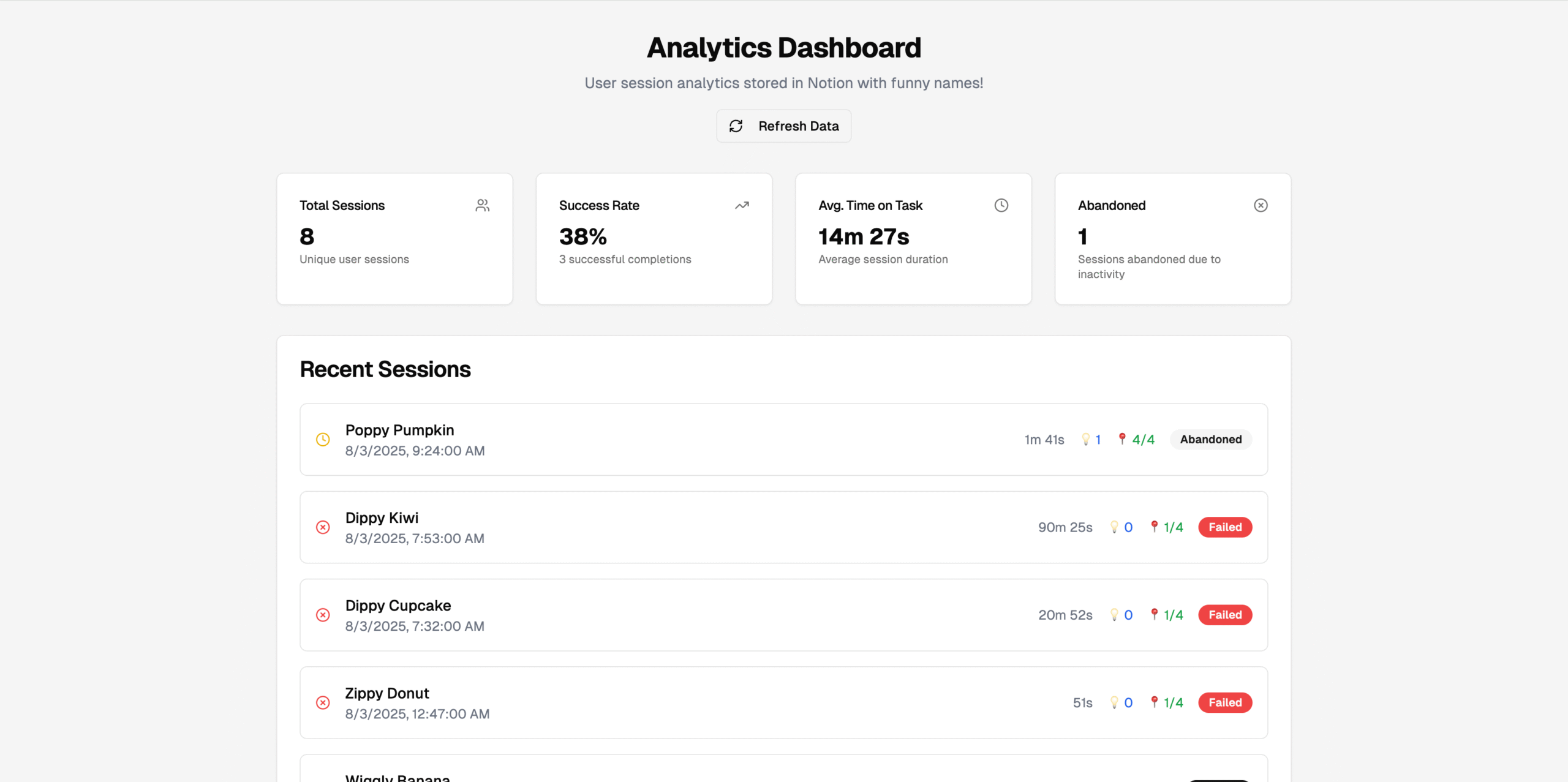
Task: Click the 51s duration value
Action: coord(1082,703)
